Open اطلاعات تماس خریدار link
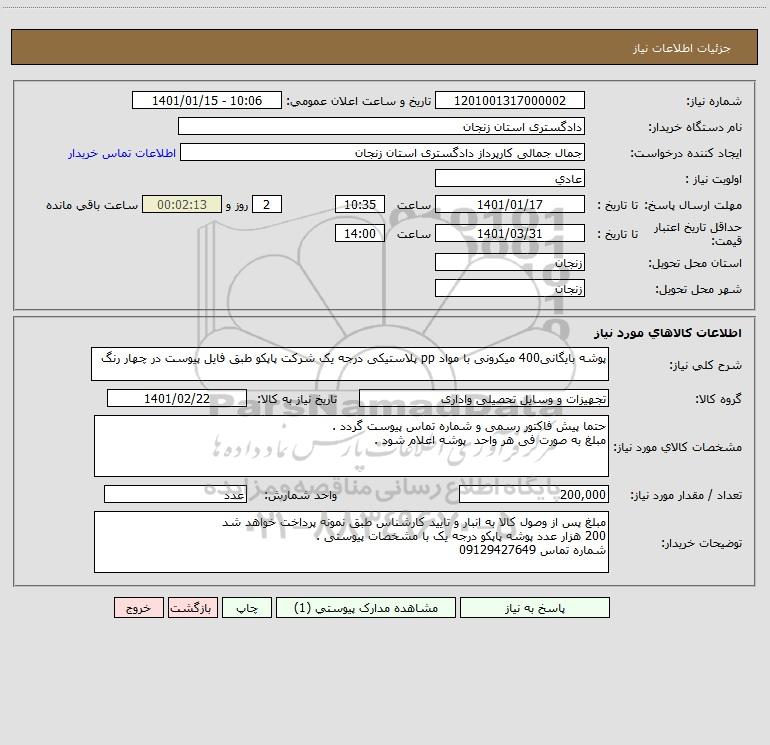The image size is (770, 745). click(x=122, y=153)
